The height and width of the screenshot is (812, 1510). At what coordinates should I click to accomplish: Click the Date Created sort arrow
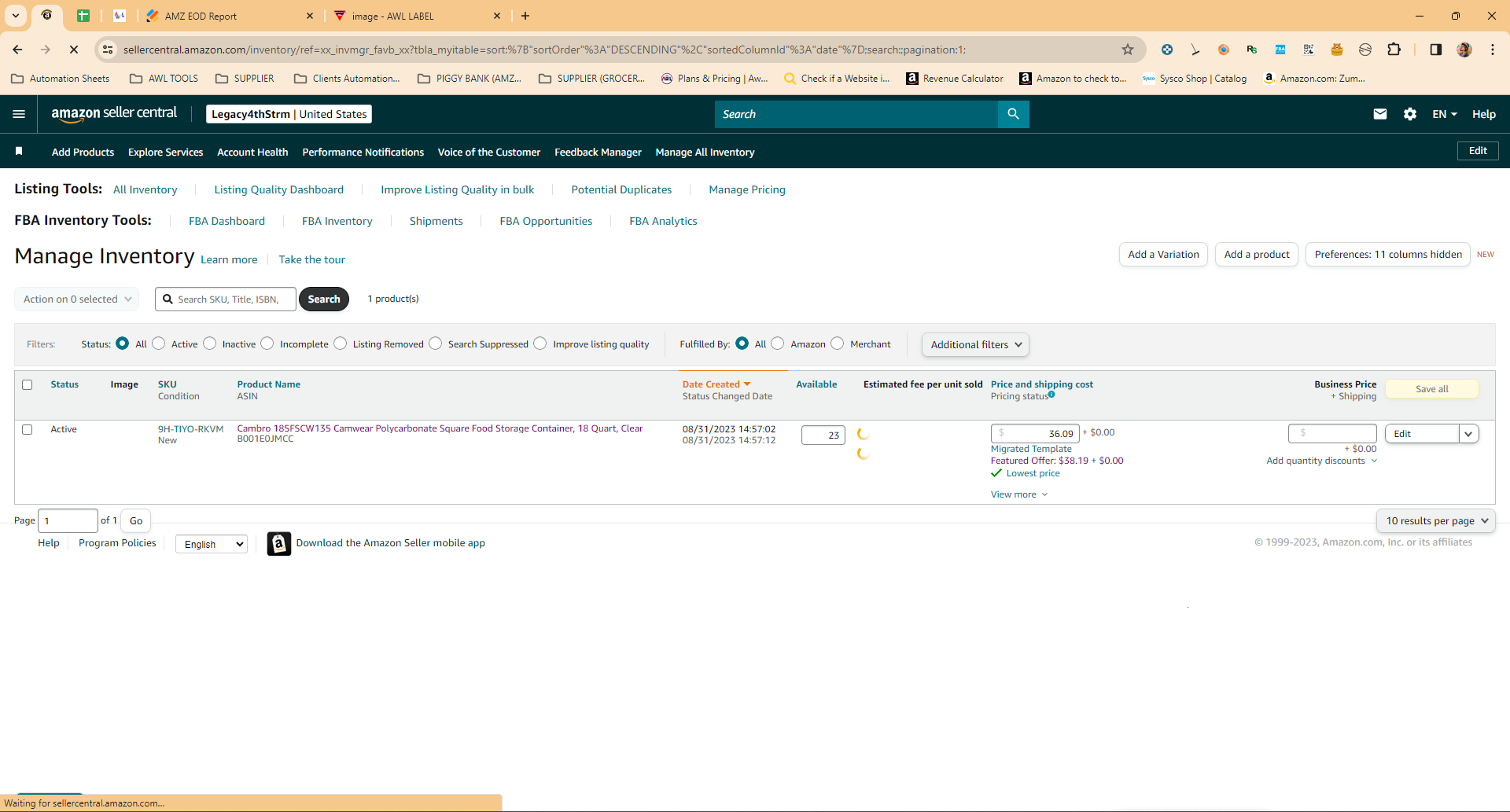click(x=747, y=384)
